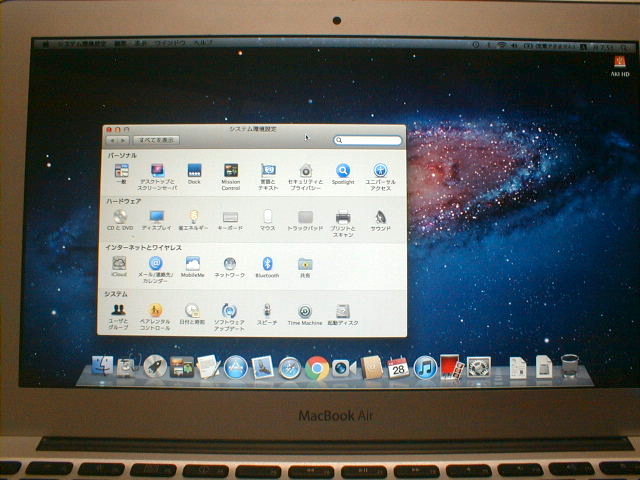
Task: Open Mission Control preferences
Action: coord(231,177)
